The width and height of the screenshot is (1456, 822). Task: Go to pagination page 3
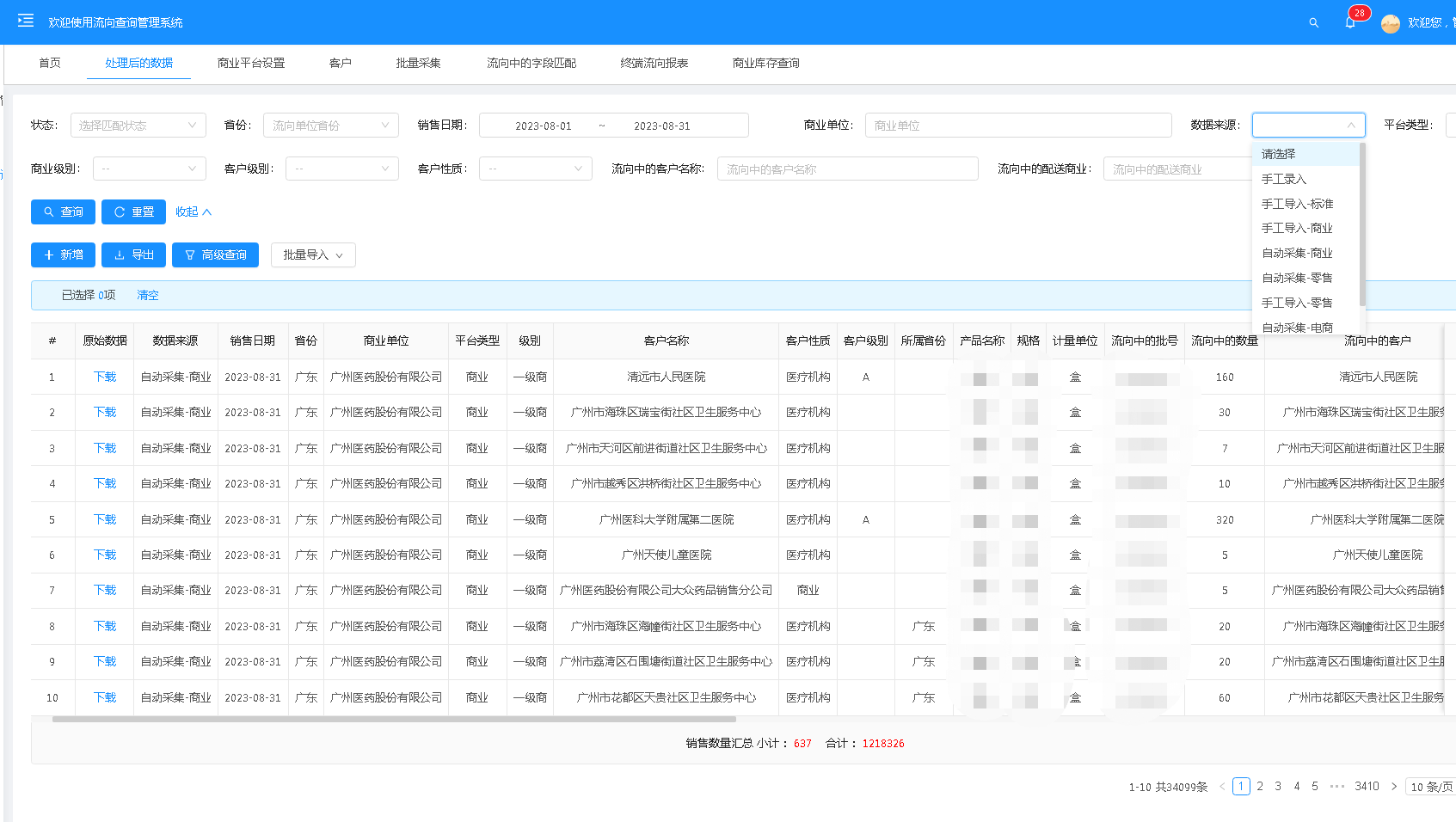pos(1278,787)
